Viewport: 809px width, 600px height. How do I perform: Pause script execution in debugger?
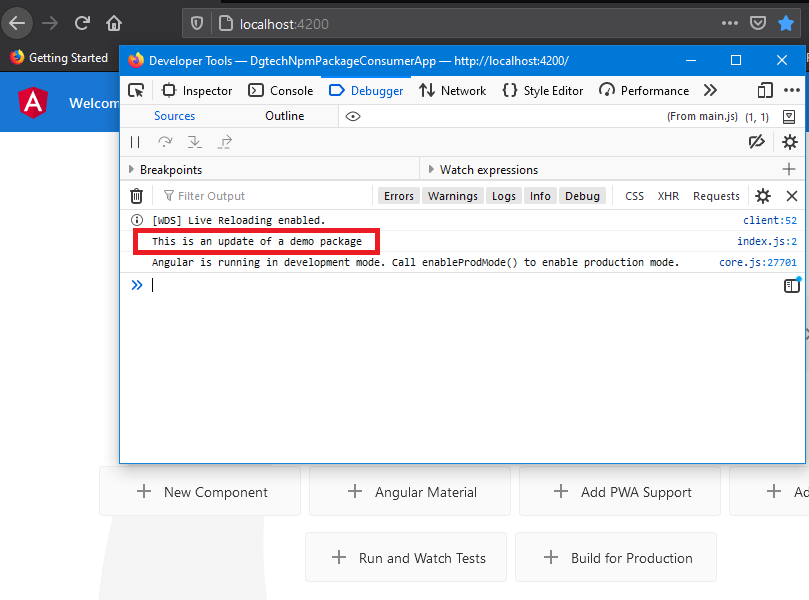[136, 142]
